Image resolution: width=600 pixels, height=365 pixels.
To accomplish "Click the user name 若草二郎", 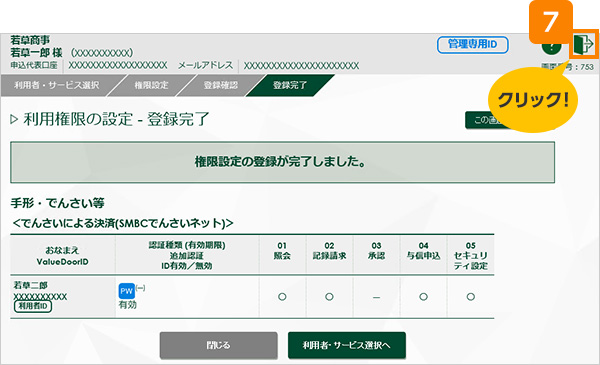I will 31,285.
